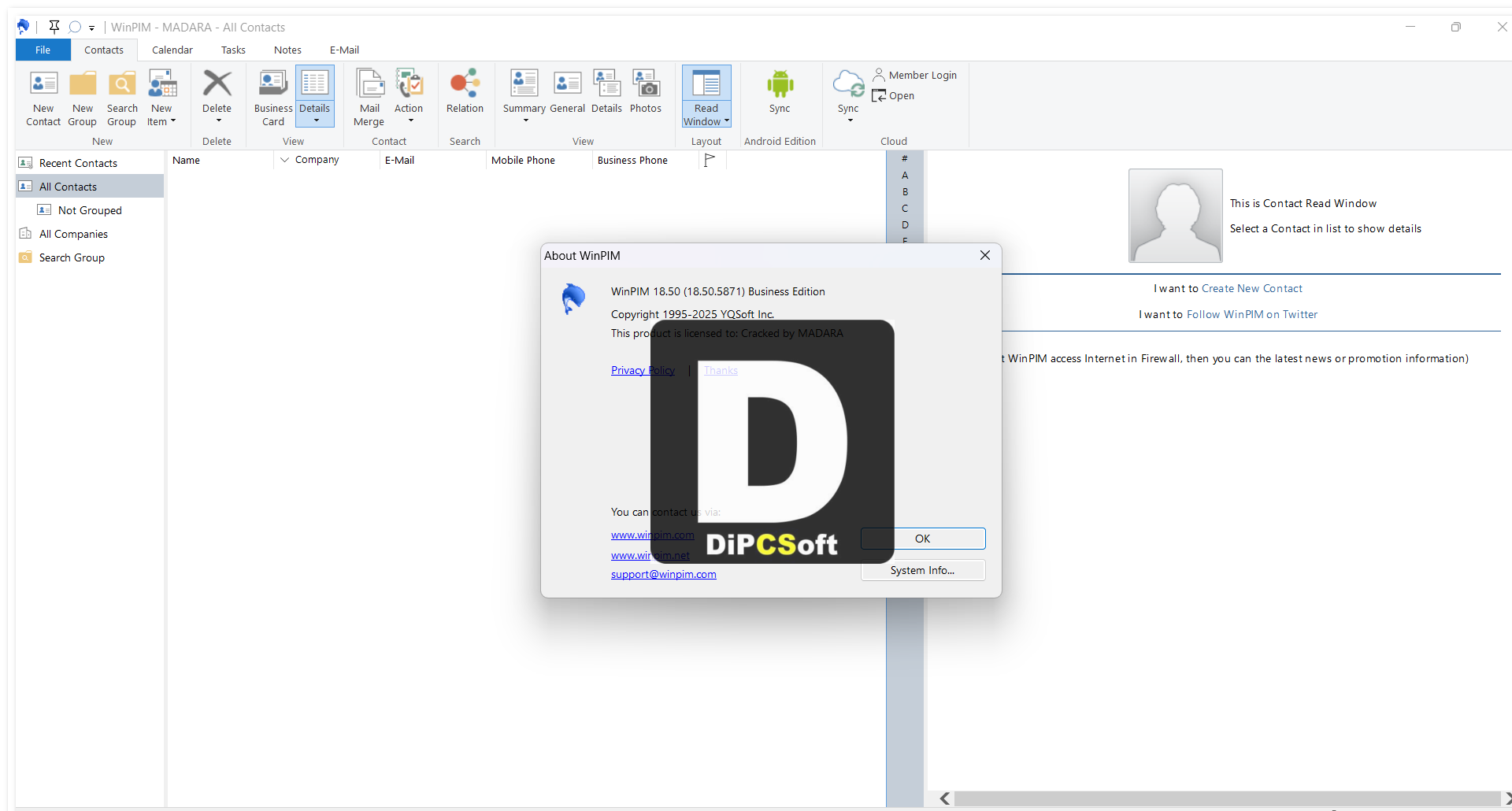1512x811 pixels.
Task: Click the contact placeholder photo
Action: click(1175, 216)
